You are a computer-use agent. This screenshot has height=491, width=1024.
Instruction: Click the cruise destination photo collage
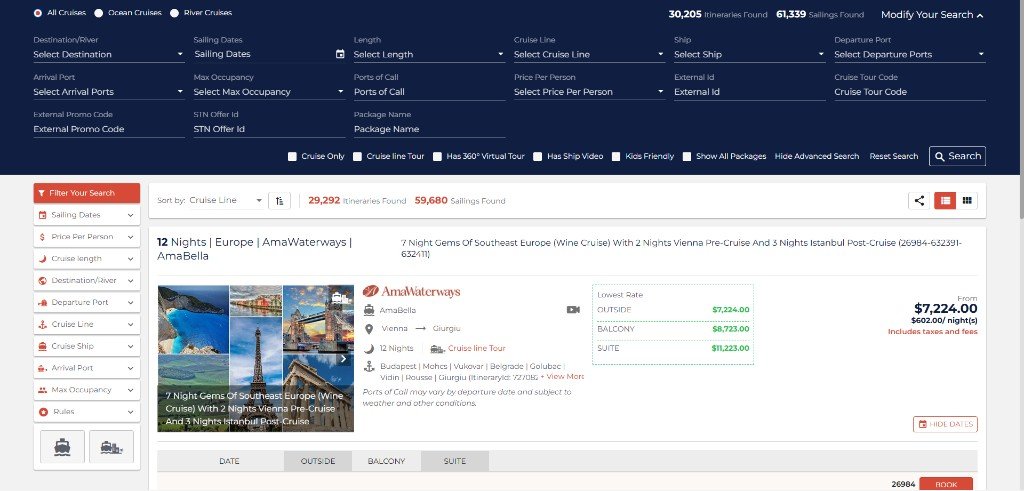[x=255, y=358]
